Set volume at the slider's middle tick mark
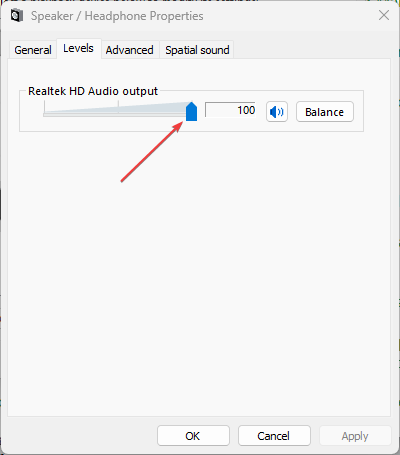 [118, 107]
